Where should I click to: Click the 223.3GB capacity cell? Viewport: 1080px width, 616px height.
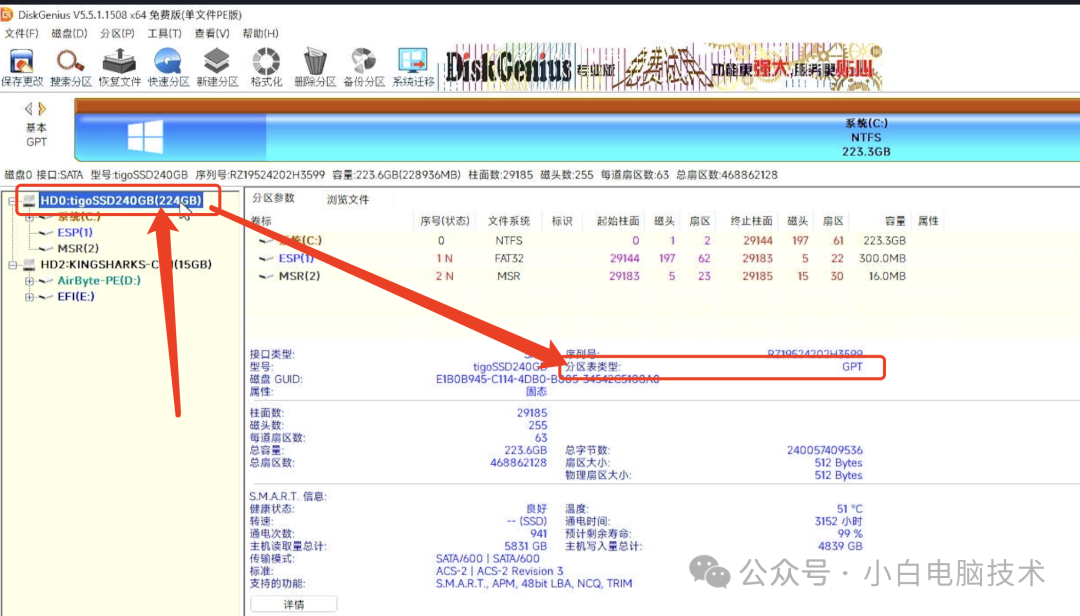884,240
